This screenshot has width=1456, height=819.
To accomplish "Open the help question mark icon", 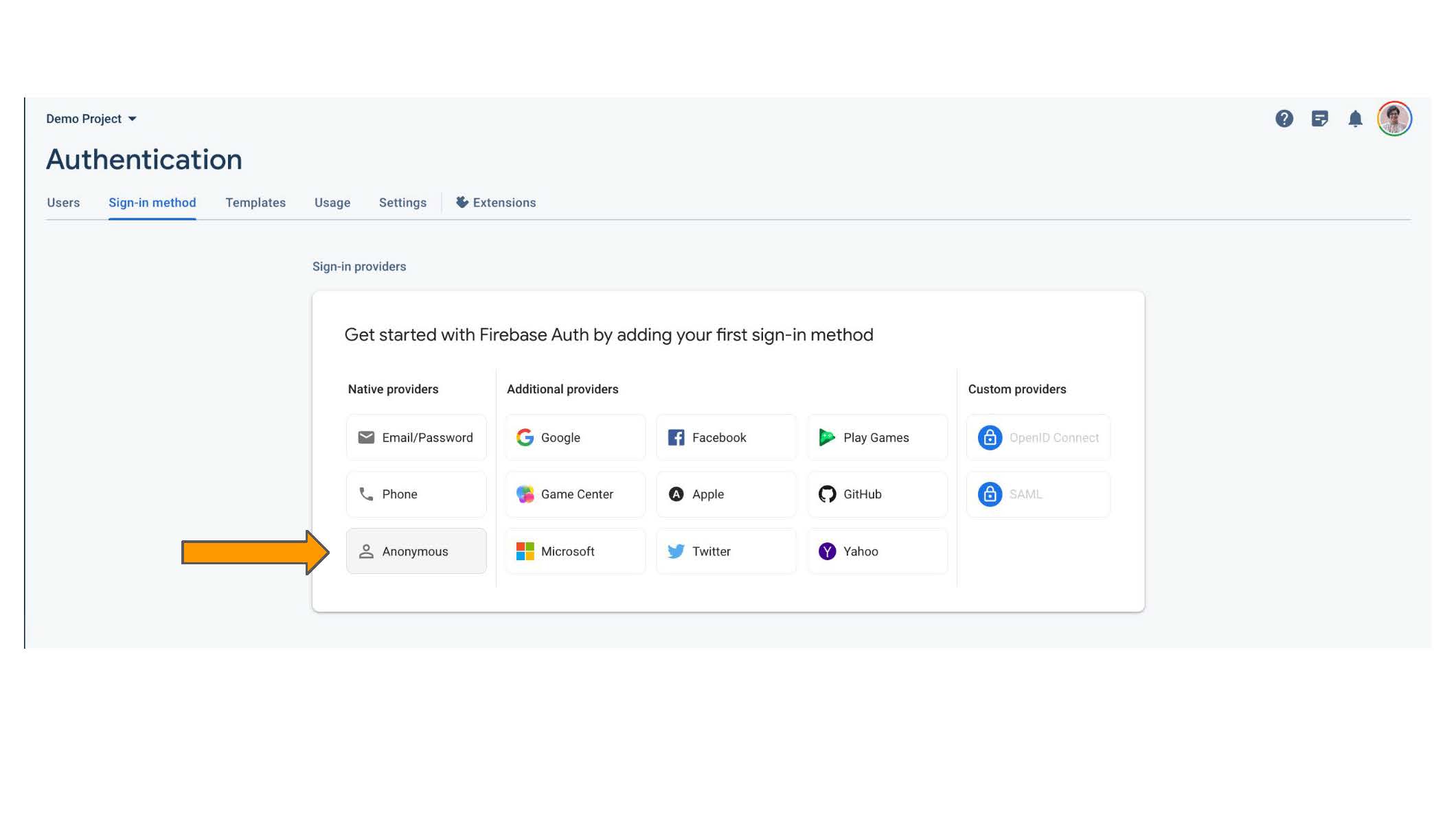I will click(1284, 119).
